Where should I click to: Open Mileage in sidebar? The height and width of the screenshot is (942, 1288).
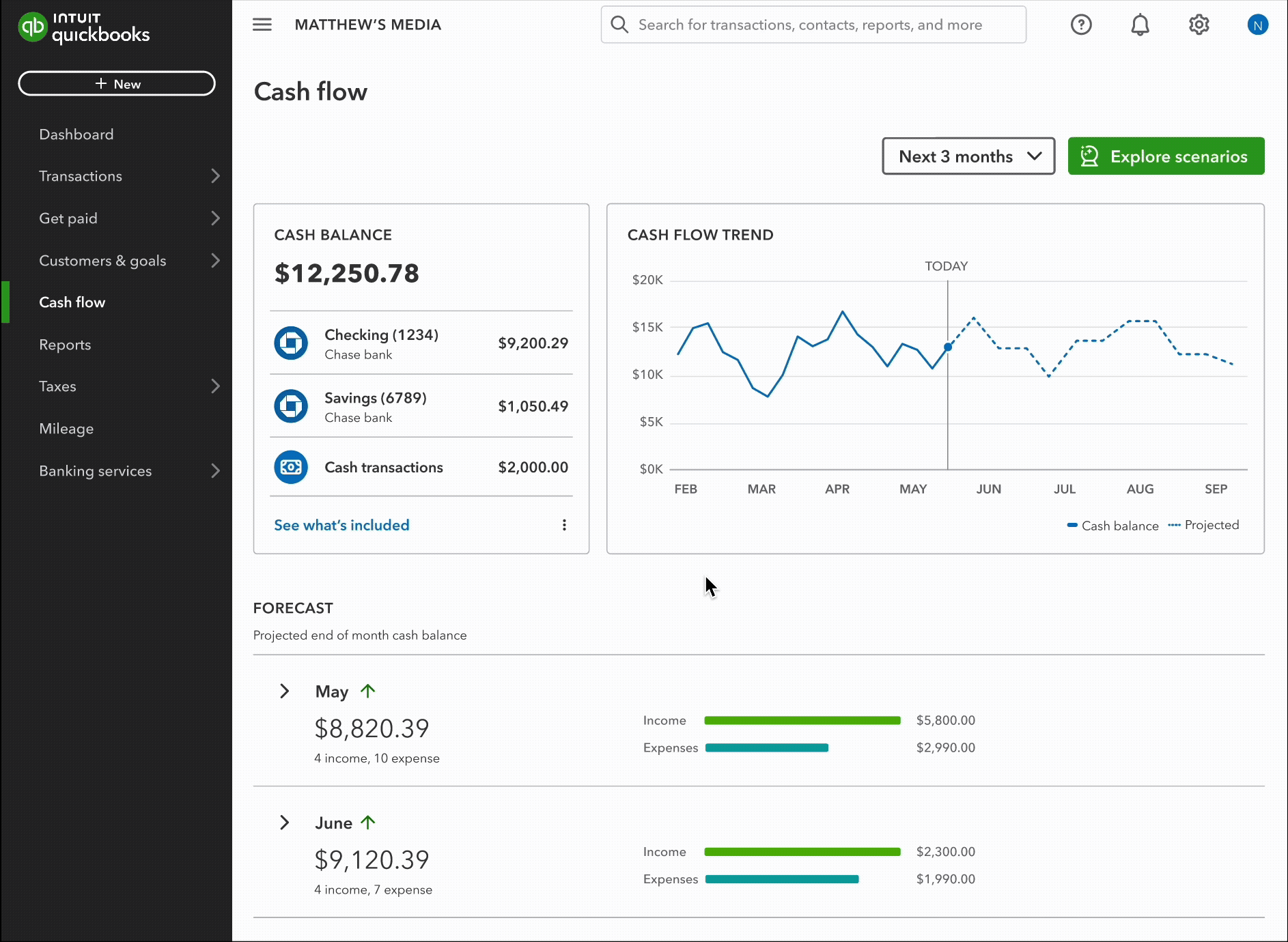[x=66, y=429]
